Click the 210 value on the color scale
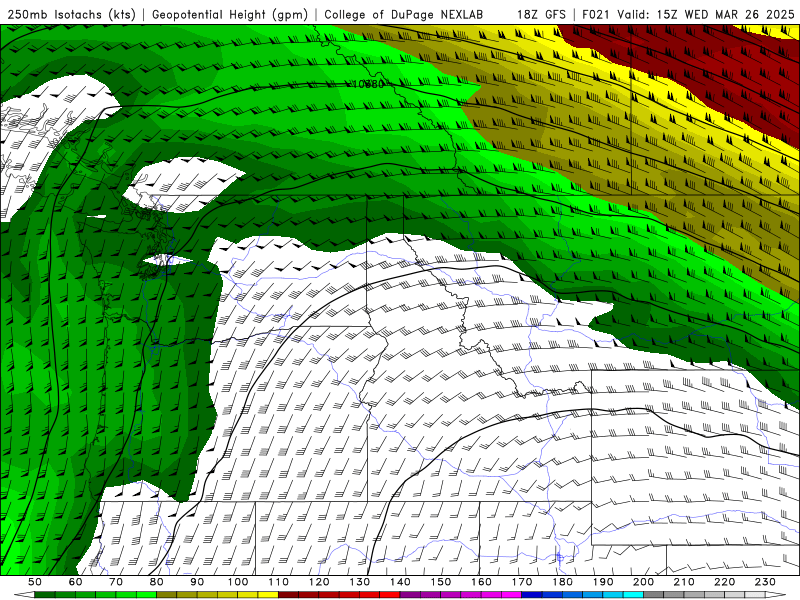Viewport: 800px width, 600px height. click(684, 582)
